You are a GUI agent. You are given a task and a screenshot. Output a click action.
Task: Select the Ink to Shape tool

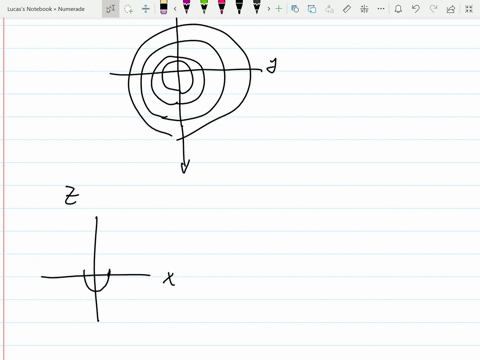tap(312, 9)
